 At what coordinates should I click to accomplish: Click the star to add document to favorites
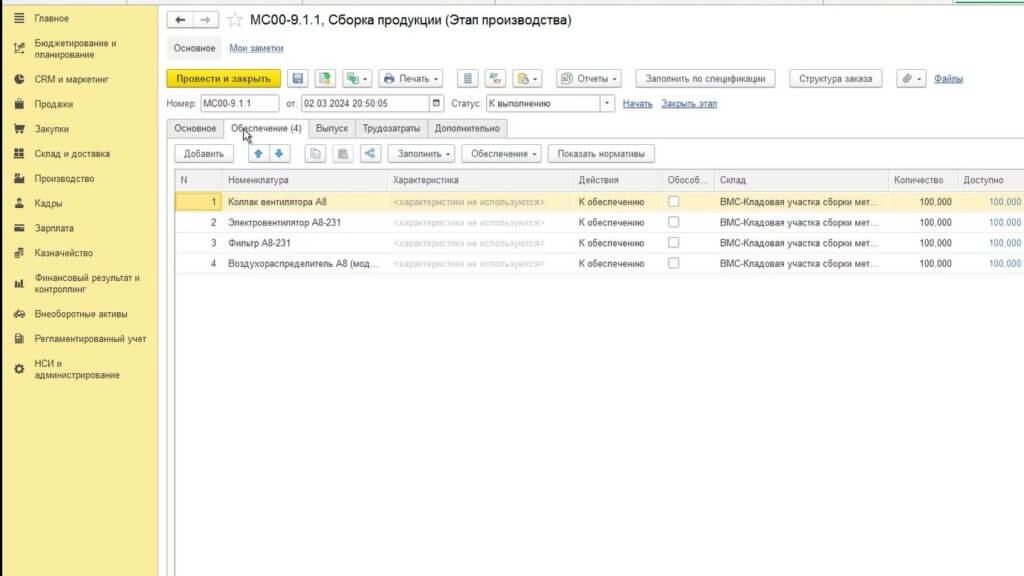[x=235, y=18]
